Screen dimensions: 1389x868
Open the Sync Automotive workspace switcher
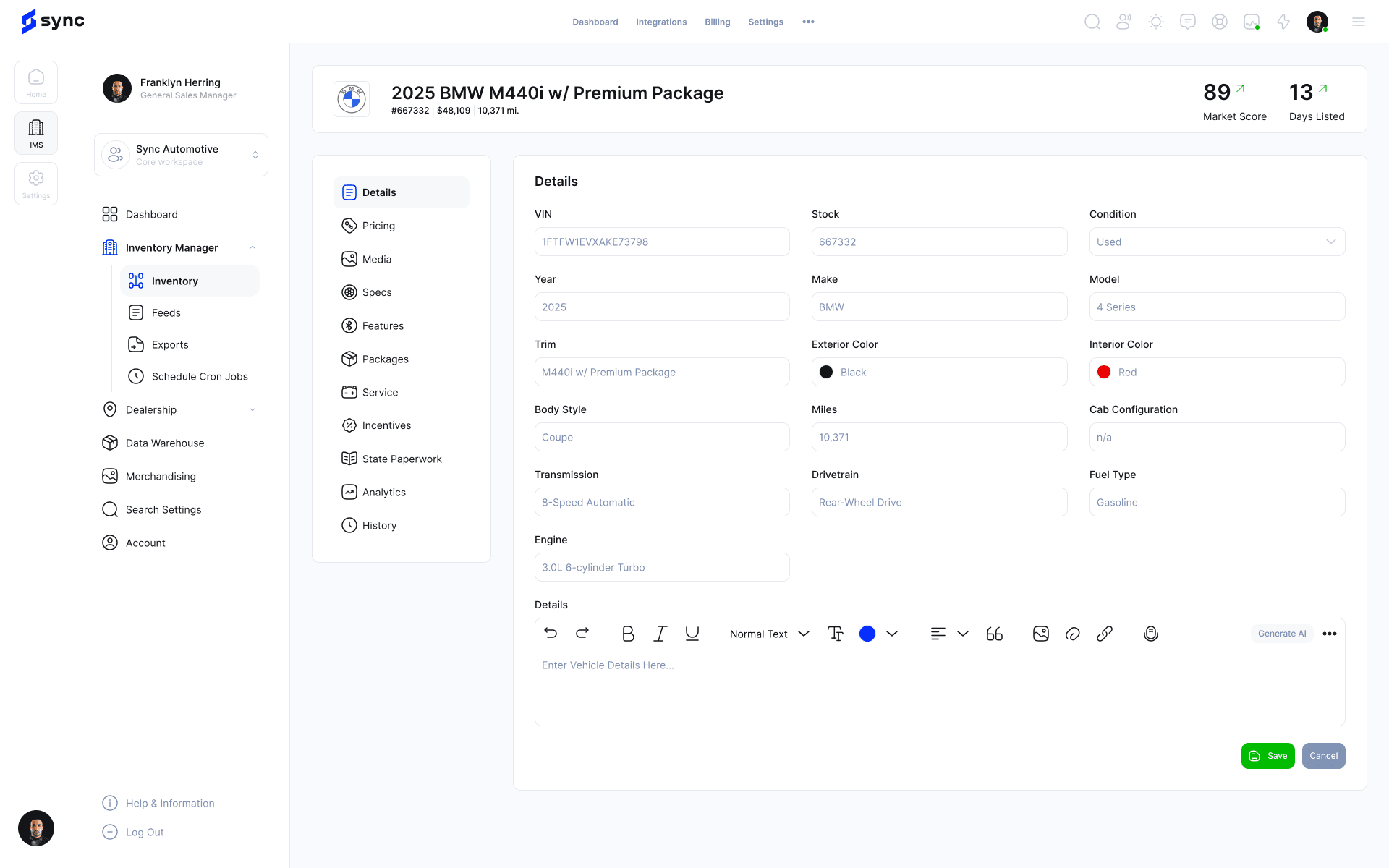pyautogui.click(x=181, y=155)
